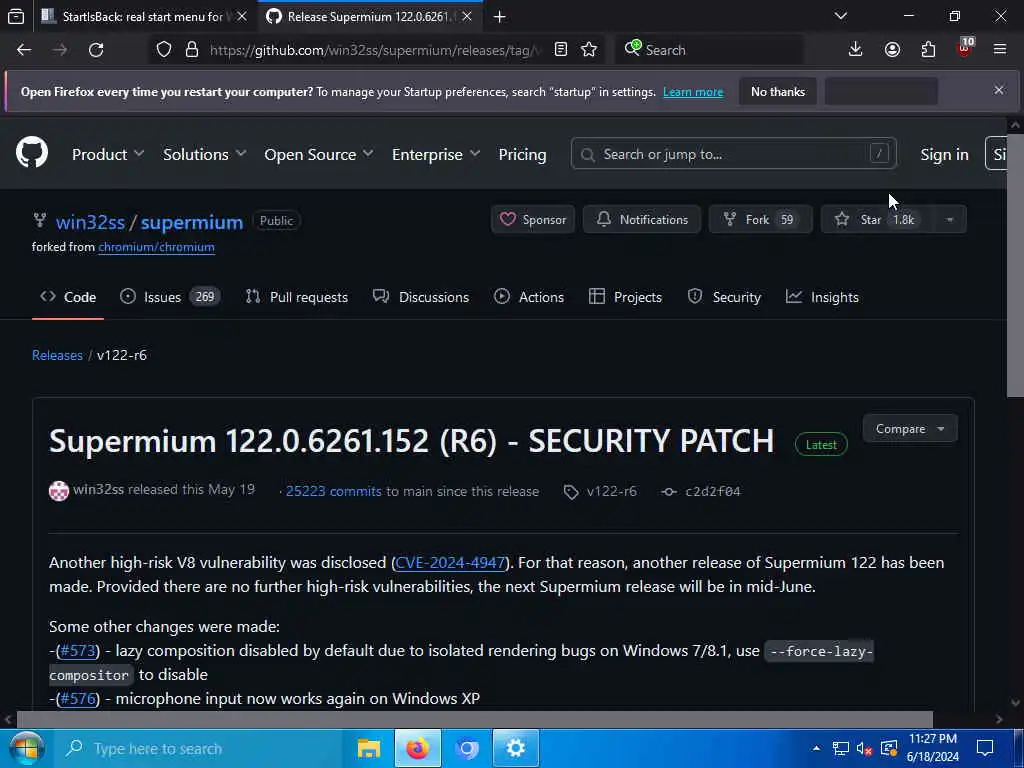This screenshot has width=1024, height=768.
Task: Open File Explorer from taskbar
Action: 369,748
